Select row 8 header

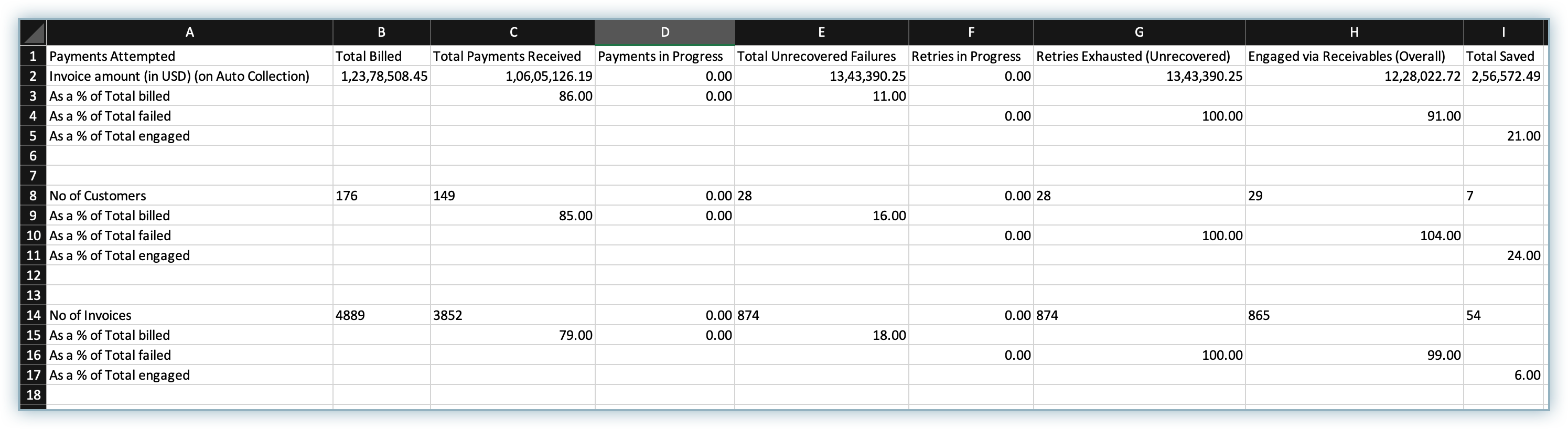[x=34, y=195]
